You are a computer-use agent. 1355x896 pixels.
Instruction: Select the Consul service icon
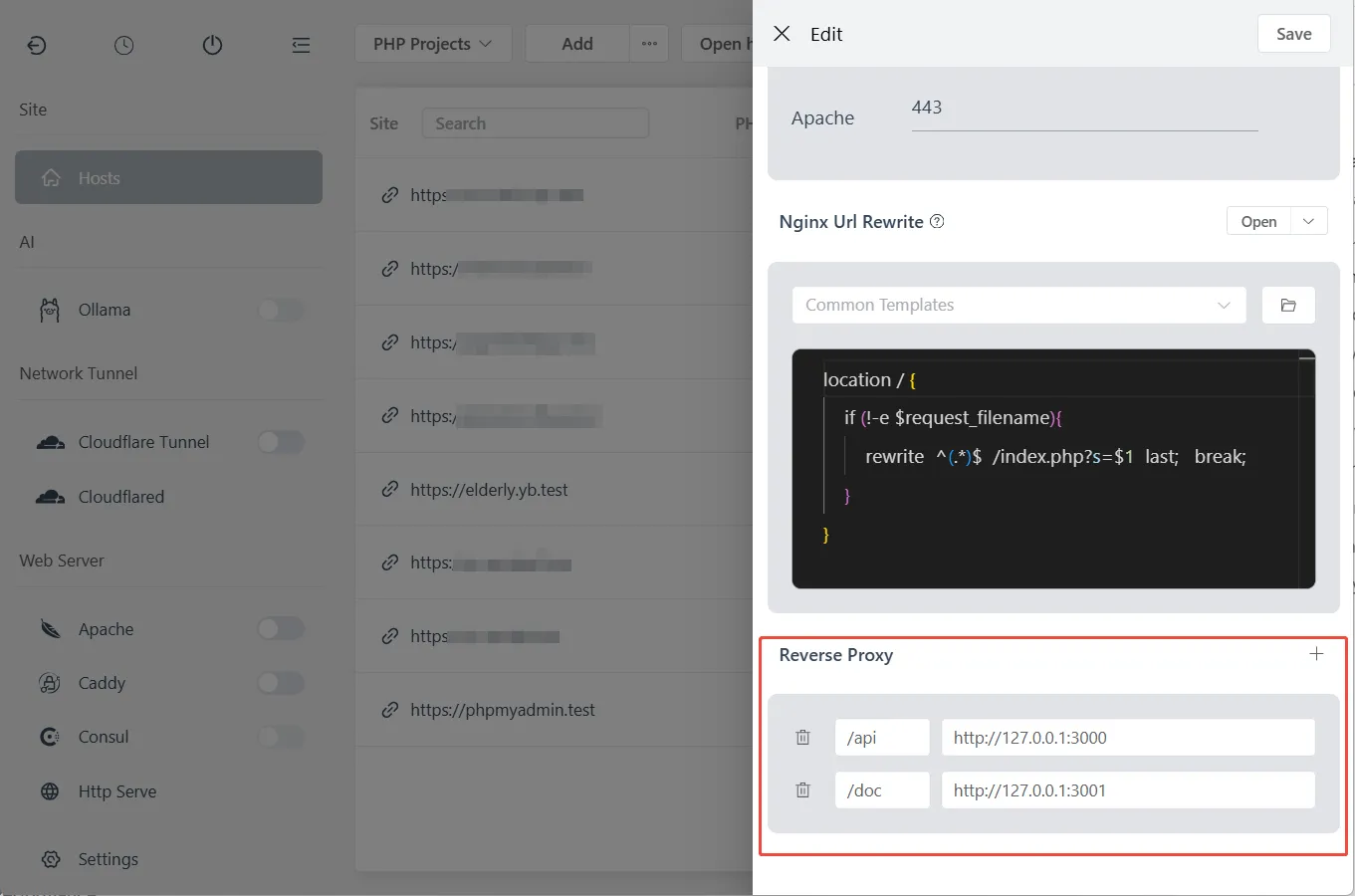pyautogui.click(x=50, y=737)
